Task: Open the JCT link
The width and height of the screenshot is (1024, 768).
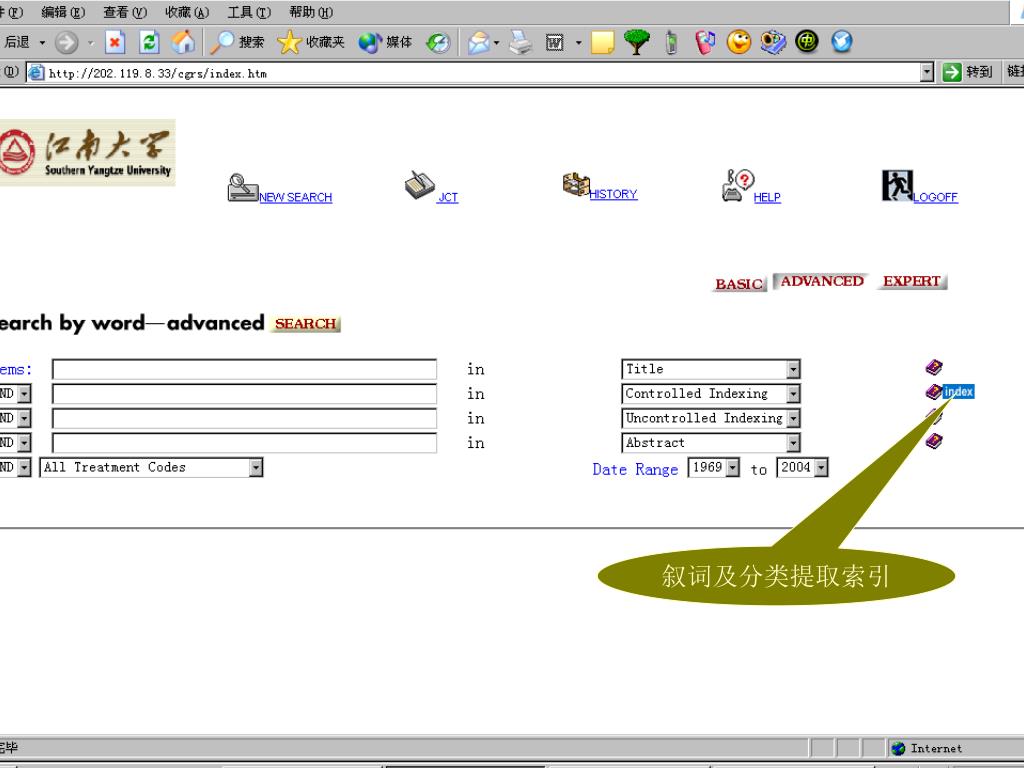Action: pyautogui.click(x=447, y=197)
